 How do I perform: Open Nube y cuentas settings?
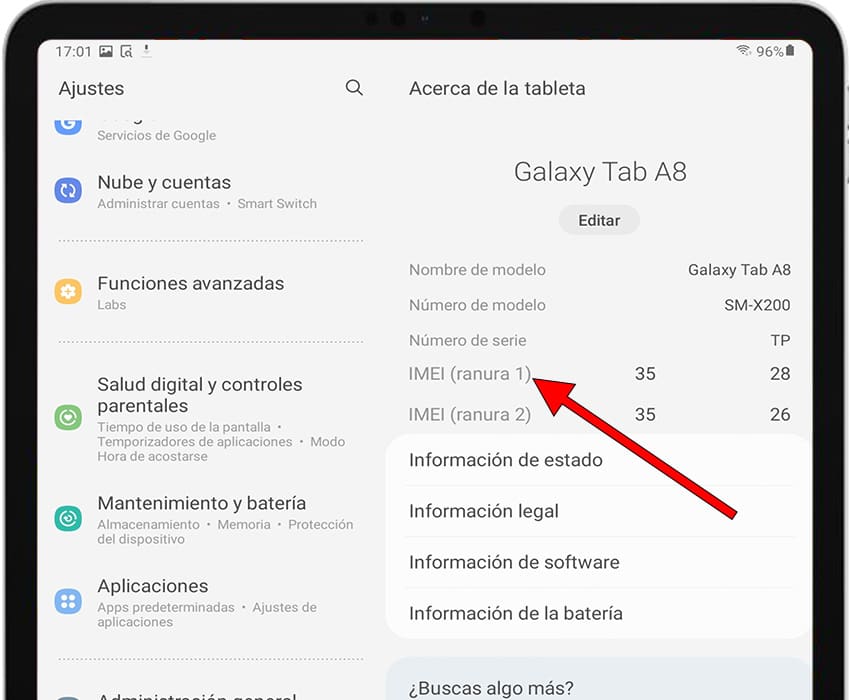(210, 191)
